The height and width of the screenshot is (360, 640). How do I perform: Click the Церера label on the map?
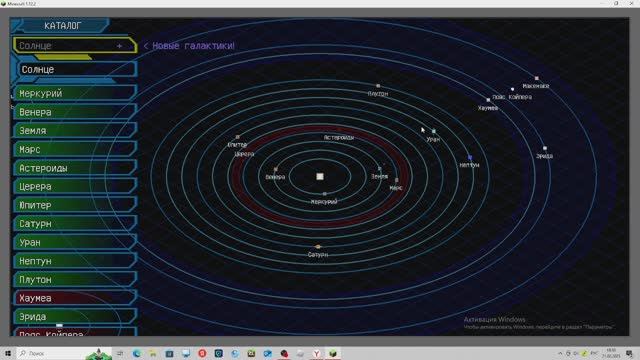[x=244, y=154]
